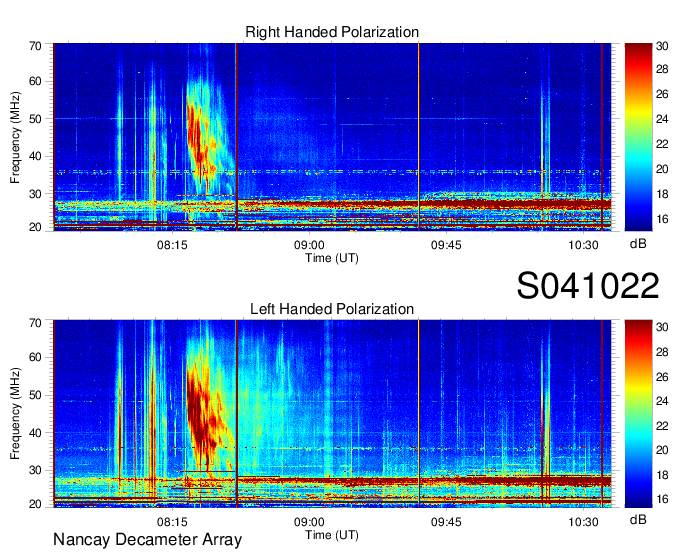Screen dimensions: 680x552
Task: Click the Left Handed Polarization title
Action: pos(332,309)
